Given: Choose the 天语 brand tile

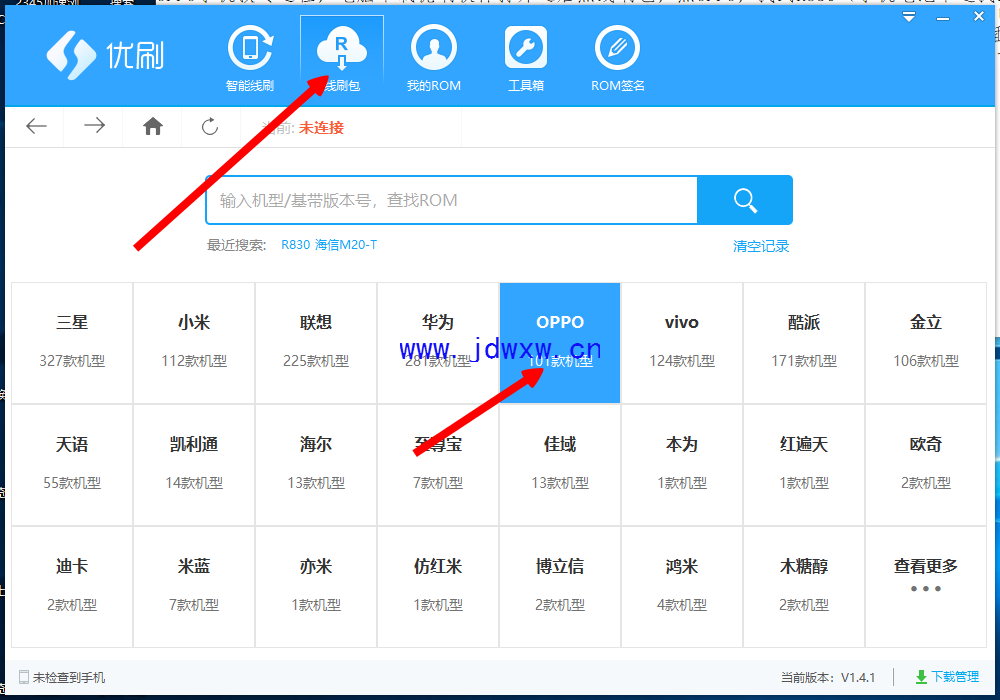Looking at the screenshot, I should (72, 465).
